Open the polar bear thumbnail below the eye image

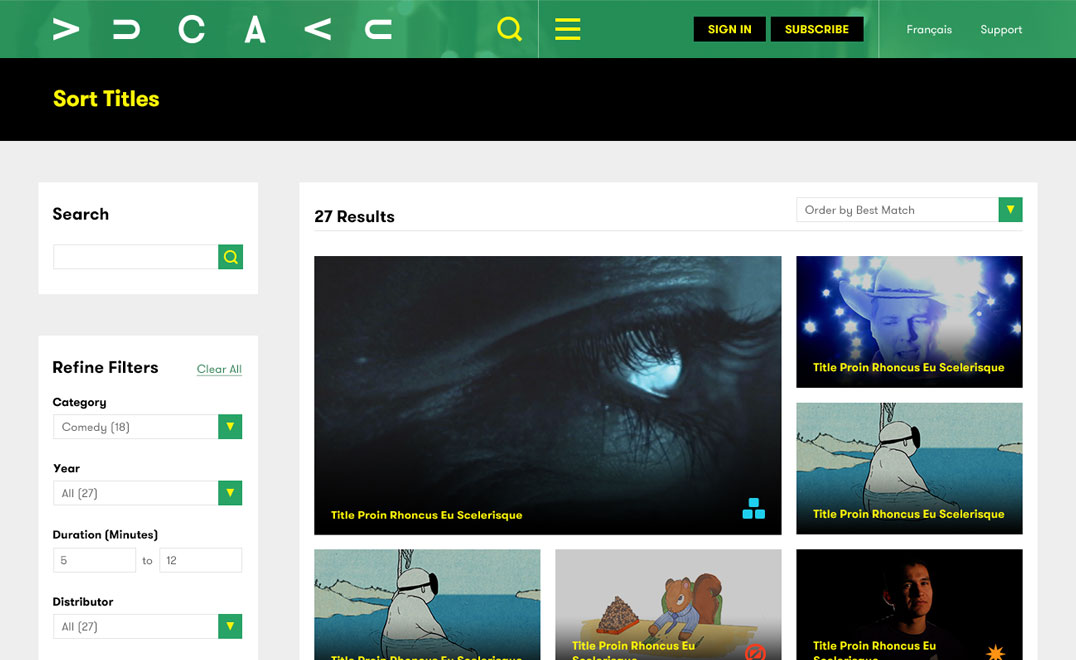pos(428,604)
